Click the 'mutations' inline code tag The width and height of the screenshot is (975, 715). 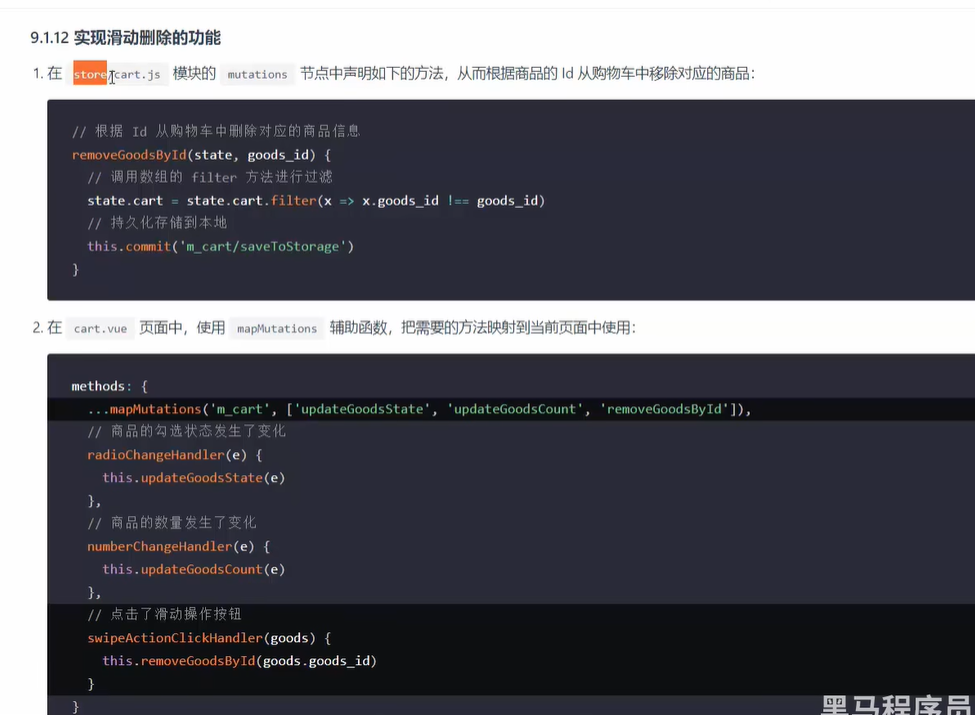point(257,75)
